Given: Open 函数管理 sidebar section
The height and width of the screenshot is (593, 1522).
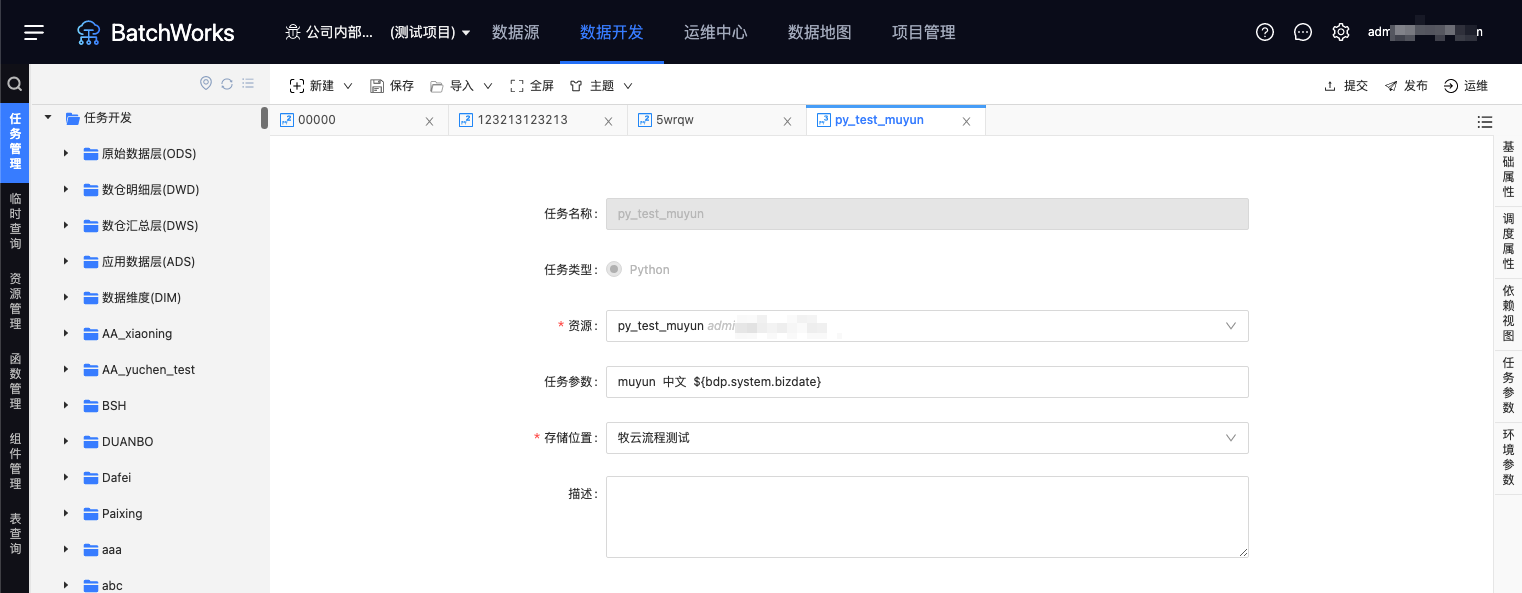Looking at the screenshot, I should [15, 381].
